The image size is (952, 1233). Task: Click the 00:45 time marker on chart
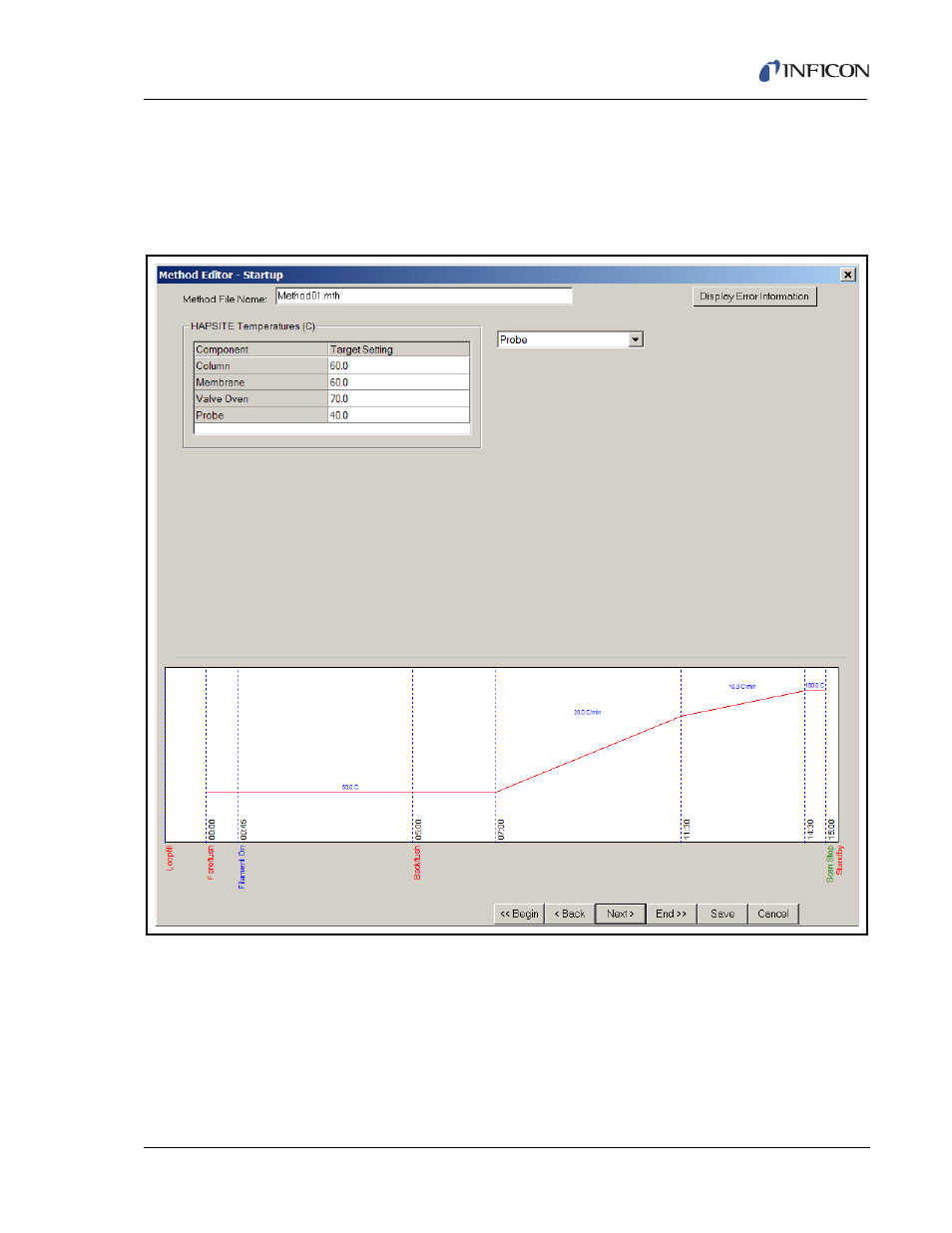243,830
